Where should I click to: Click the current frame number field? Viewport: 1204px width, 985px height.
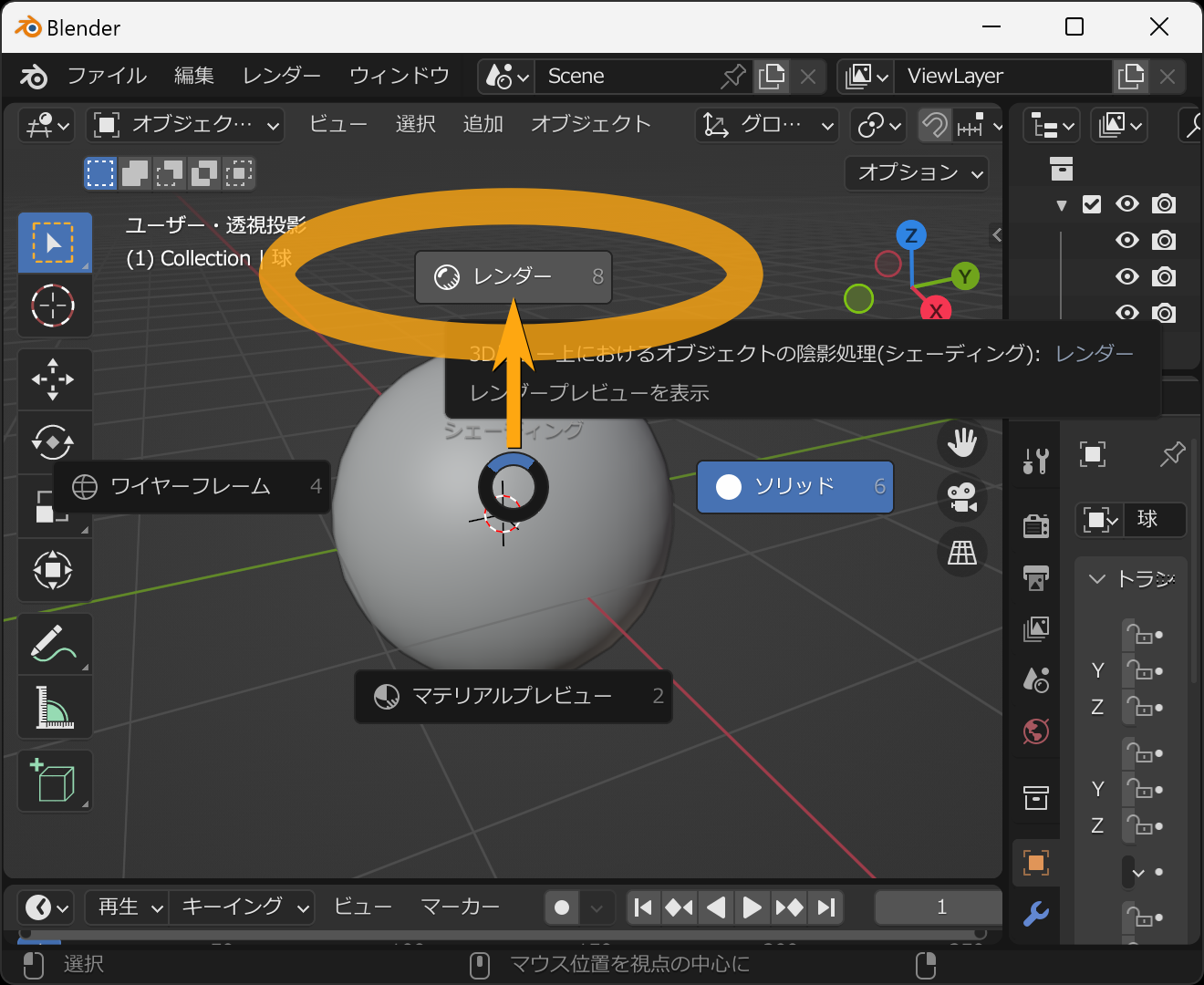click(939, 907)
